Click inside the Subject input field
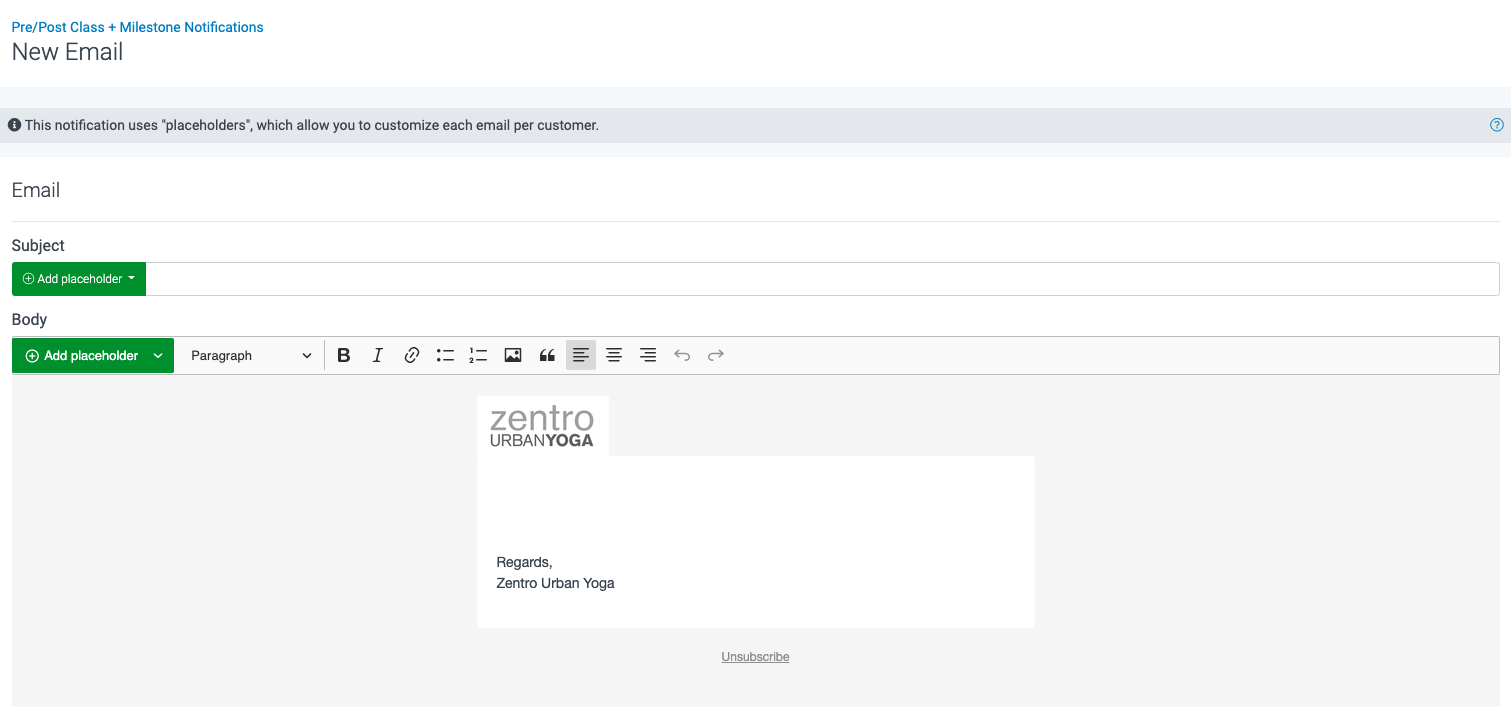The image size is (1511, 717). [800, 278]
